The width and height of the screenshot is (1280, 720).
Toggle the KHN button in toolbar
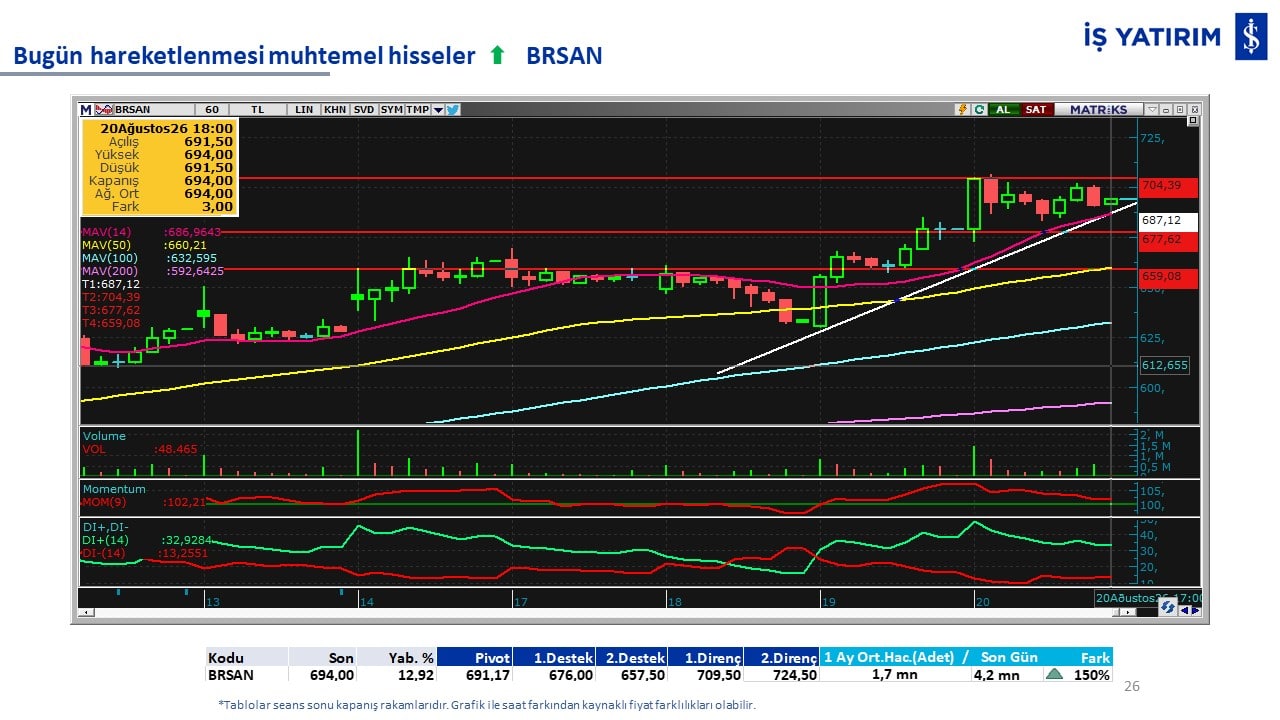click(335, 110)
